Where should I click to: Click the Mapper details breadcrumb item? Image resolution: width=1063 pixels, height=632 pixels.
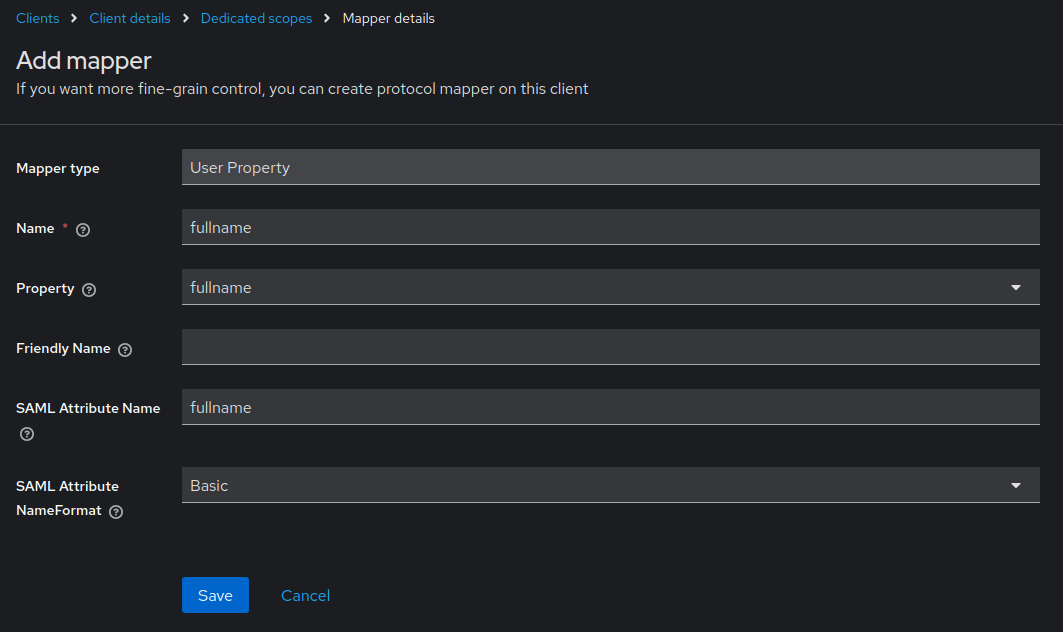[388, 18]
